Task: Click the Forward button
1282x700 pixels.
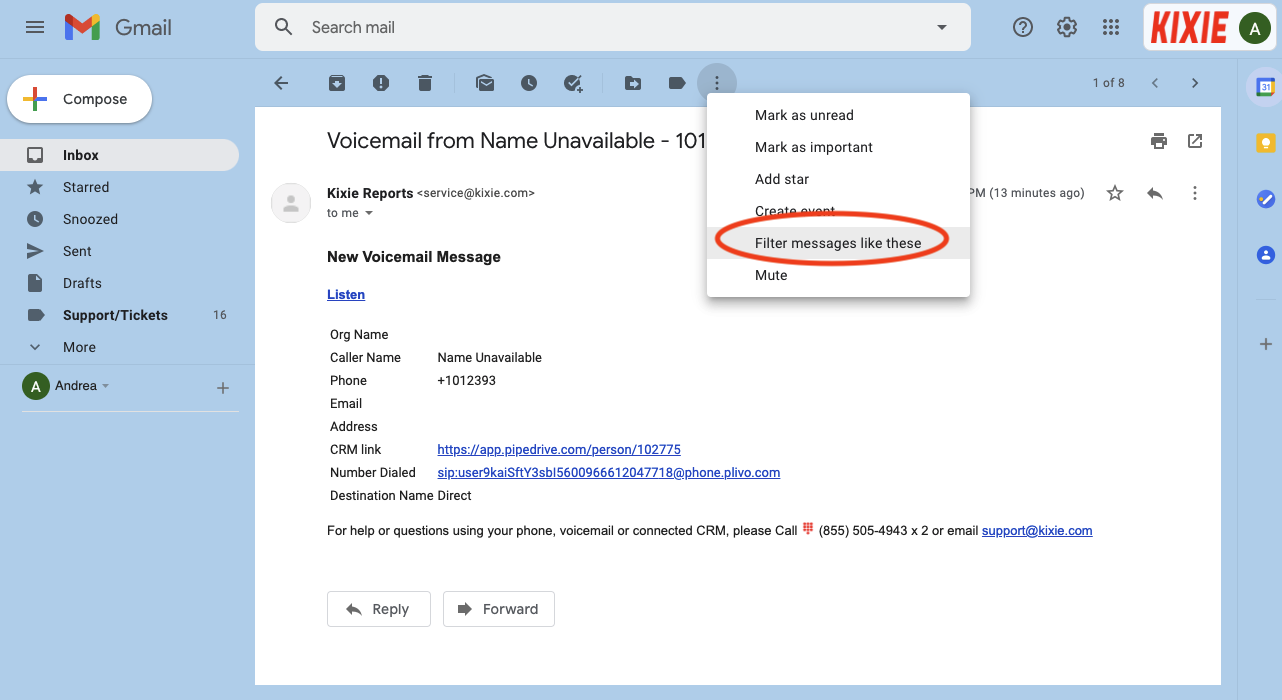Action: click(x=499, y=609)
